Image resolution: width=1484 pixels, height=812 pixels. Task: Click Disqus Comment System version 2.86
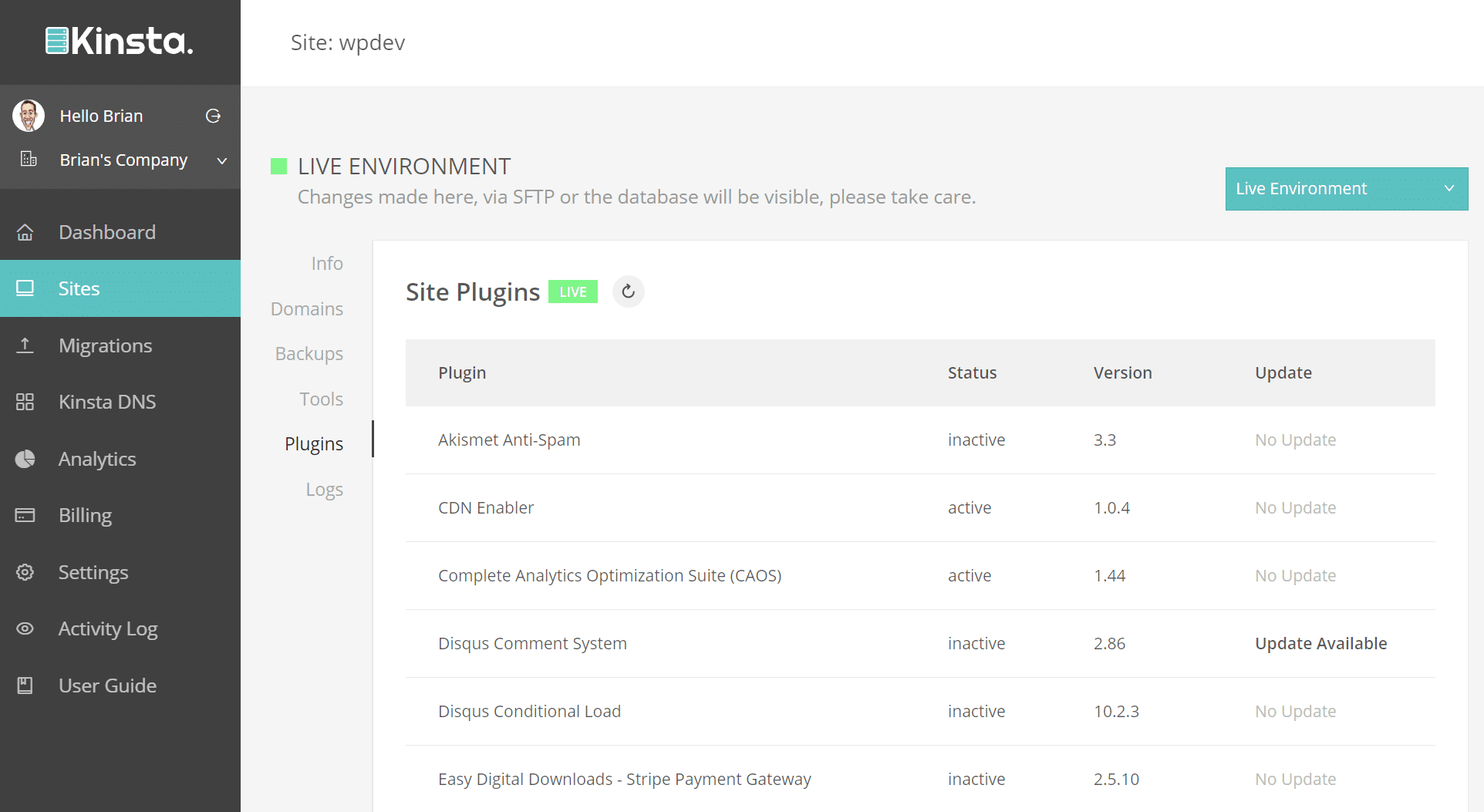click(1109, 643)
